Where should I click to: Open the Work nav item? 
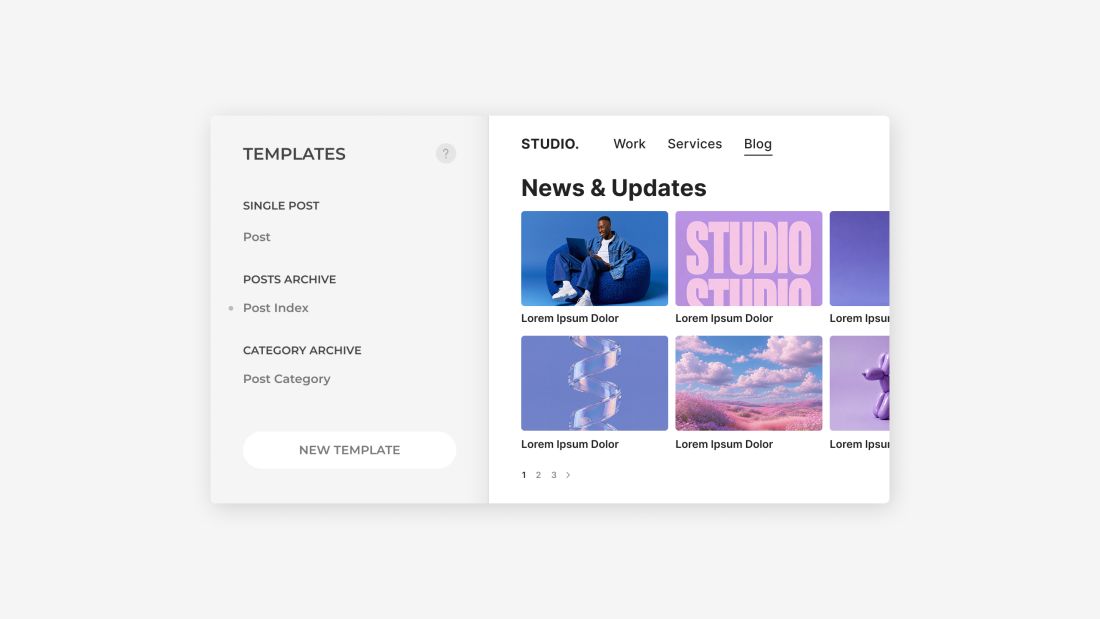[629, 144]
